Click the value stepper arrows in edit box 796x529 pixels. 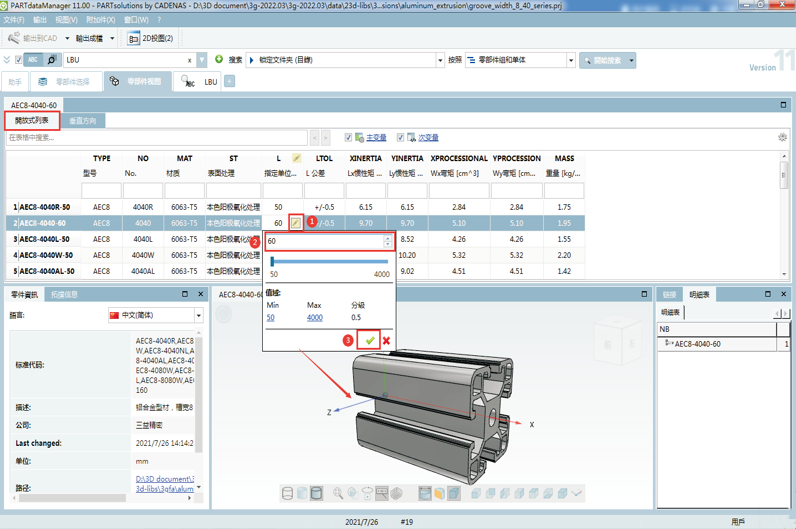pos(387,241)
